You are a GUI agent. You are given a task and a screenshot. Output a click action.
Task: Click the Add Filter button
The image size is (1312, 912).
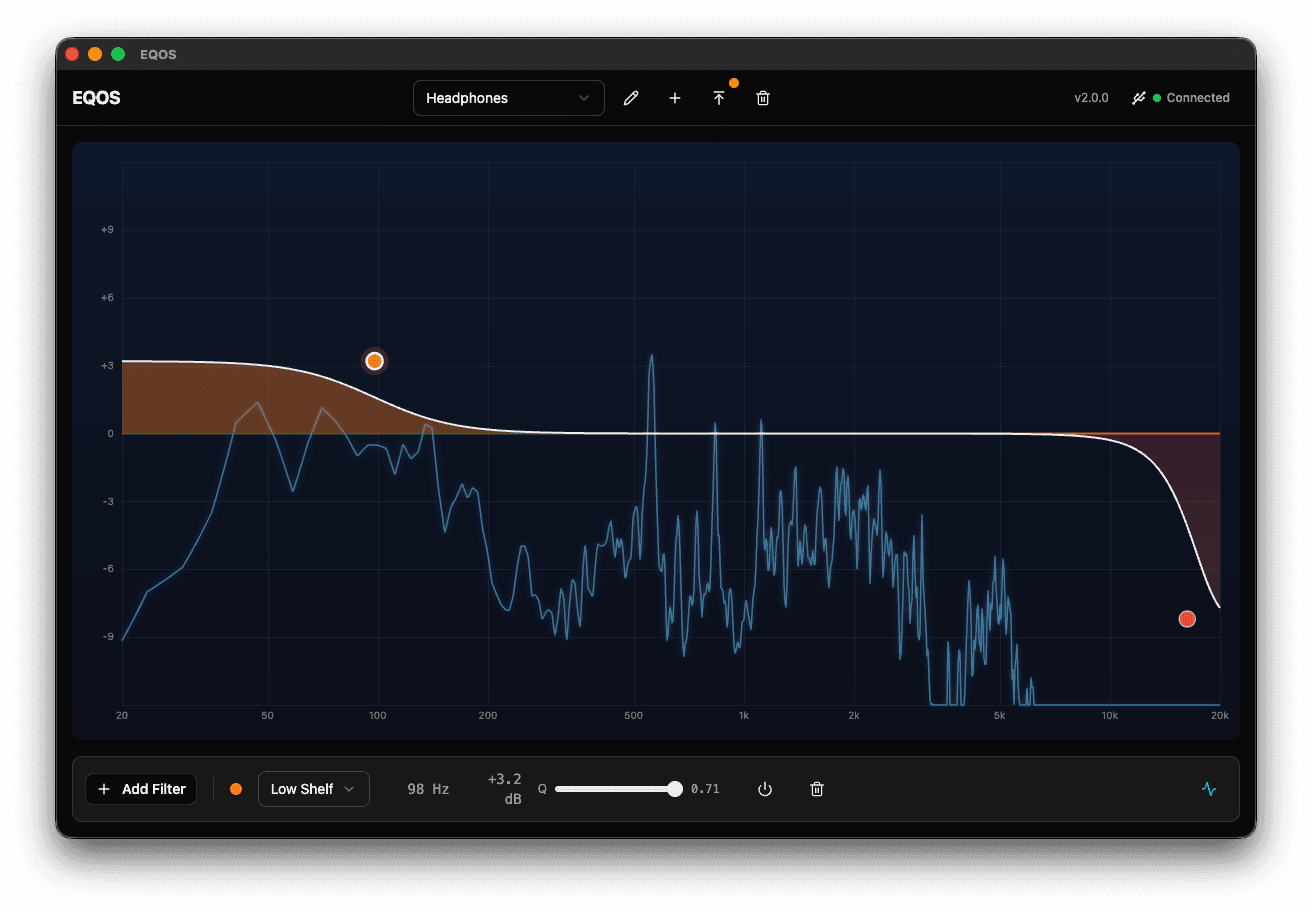click(142, 789)
